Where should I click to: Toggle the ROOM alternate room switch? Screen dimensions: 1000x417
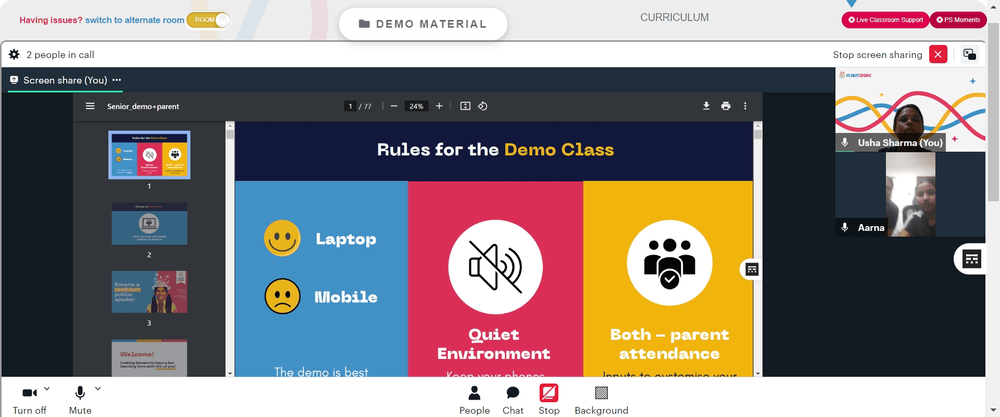coord(209,20)
